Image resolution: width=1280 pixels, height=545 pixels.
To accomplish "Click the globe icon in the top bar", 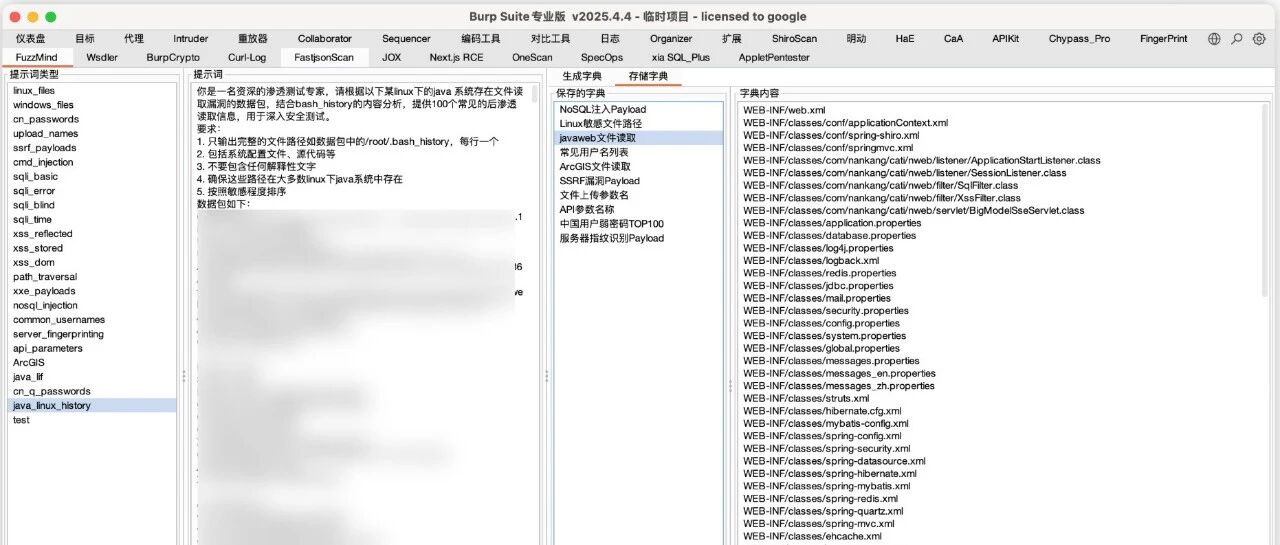I will click(x=1214, y=38).
